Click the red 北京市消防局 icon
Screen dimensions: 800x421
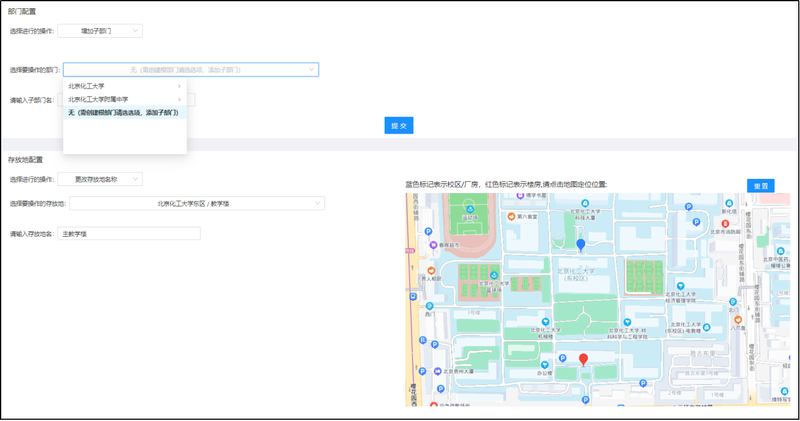[x=725, y=224]
